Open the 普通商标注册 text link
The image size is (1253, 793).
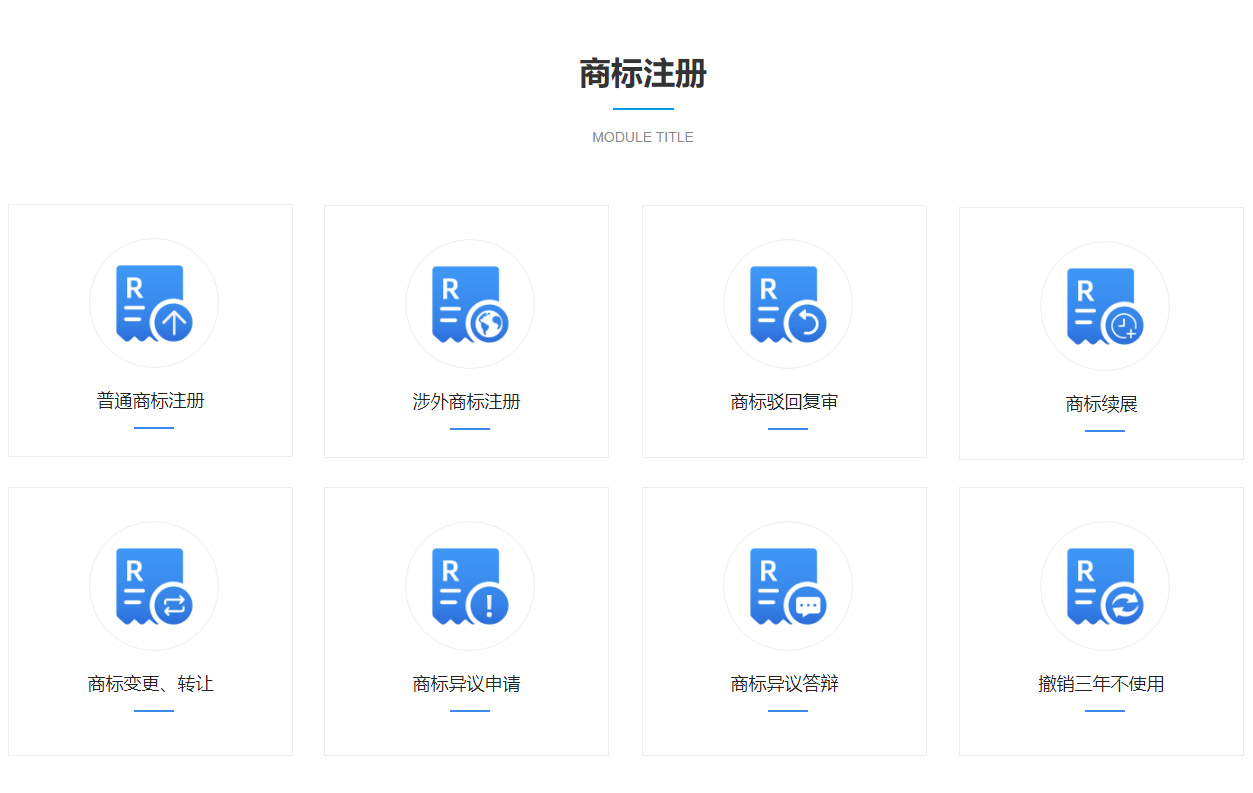pyautogui.click(x=151, y=401)
